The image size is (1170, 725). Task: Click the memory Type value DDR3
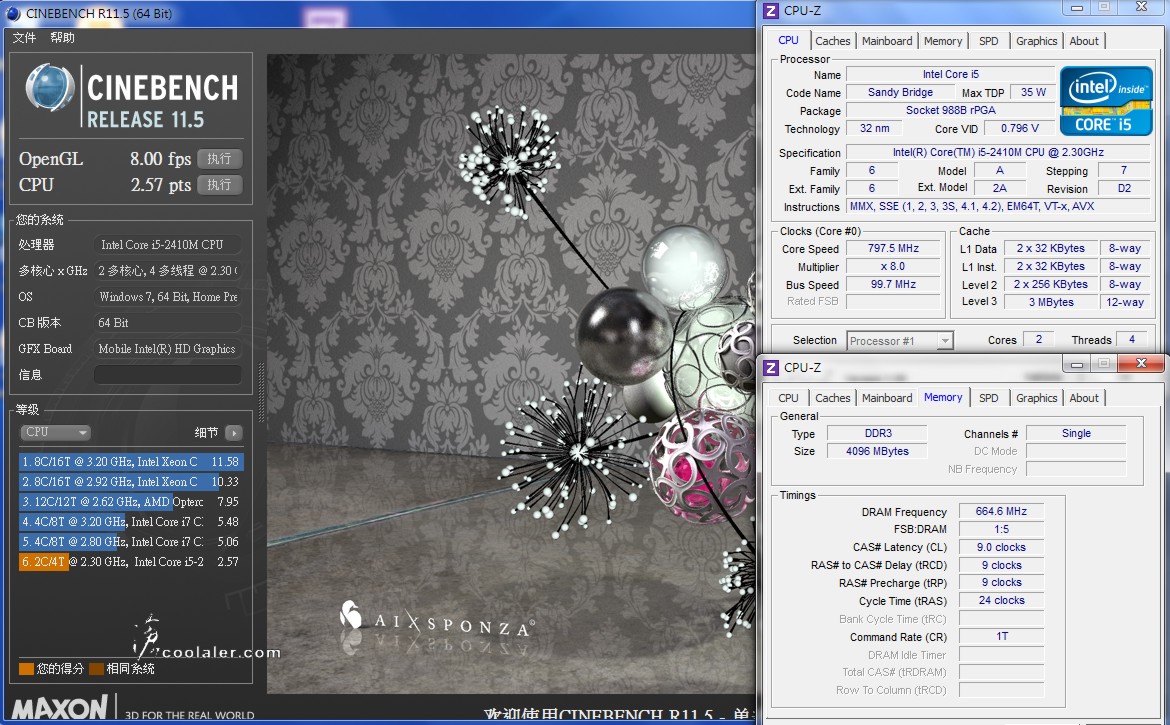(x=878, y=433)
